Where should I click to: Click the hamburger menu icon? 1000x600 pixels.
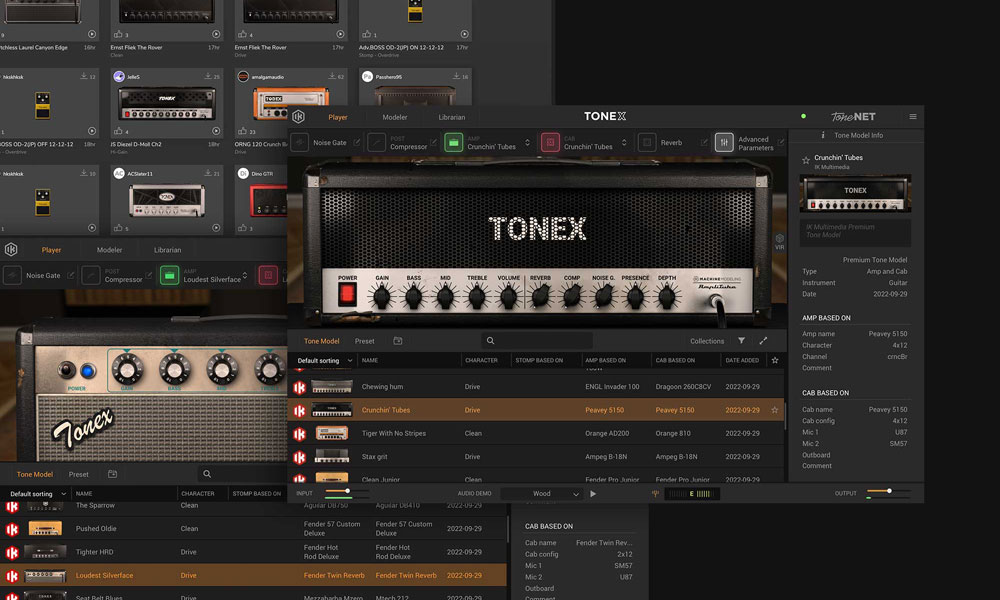(912, 117)
